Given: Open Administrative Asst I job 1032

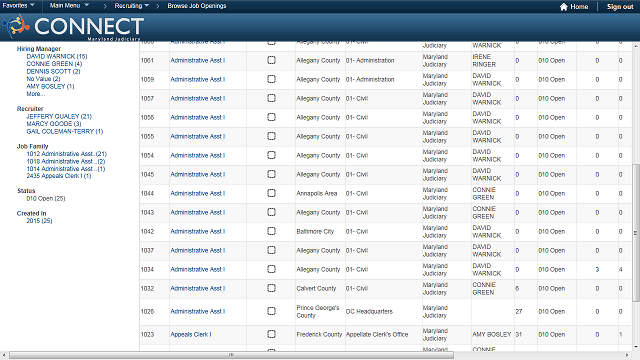Looking at the screenshot, I should pos(198,288).
